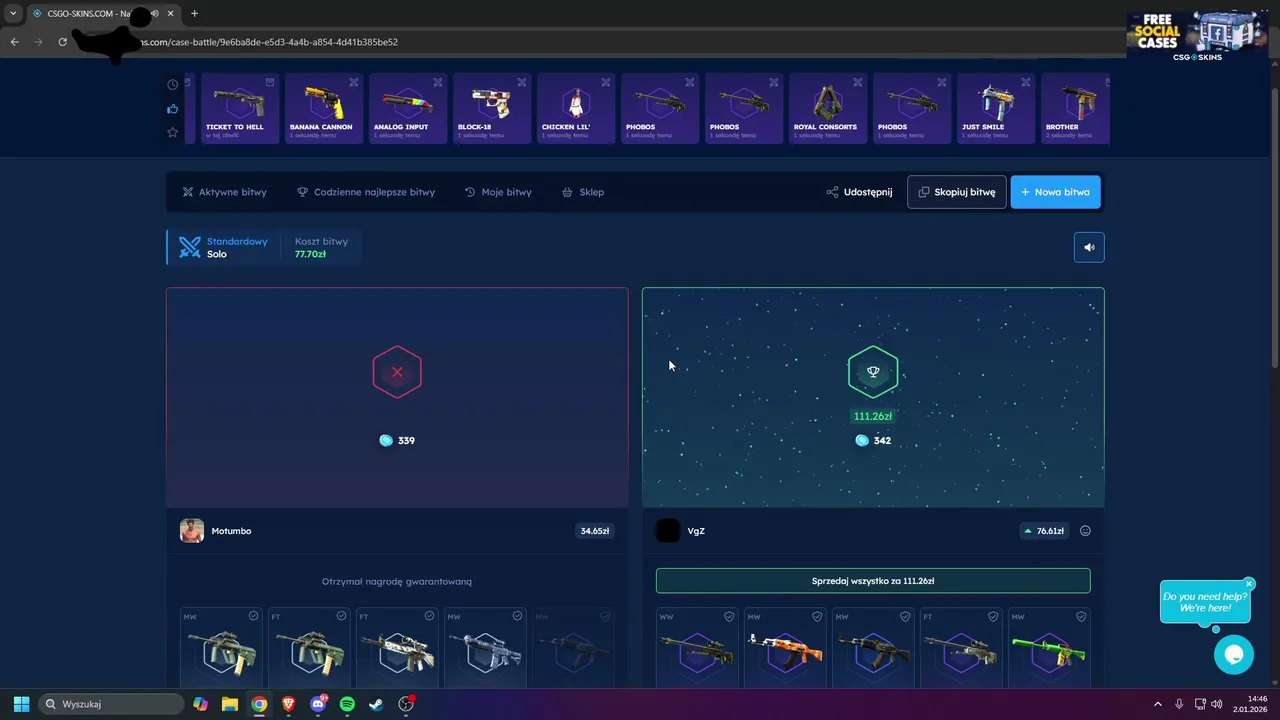
Task: Open Motumbo's profile avatar
Action: [x=192, y=531]
